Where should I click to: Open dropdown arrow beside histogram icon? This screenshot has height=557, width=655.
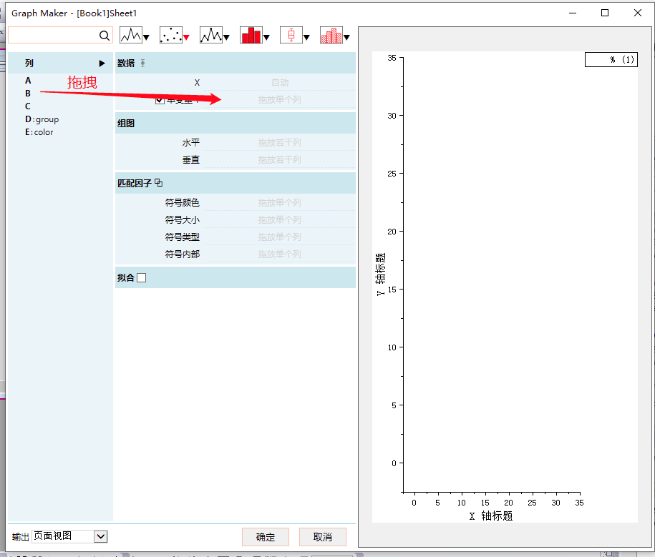point(347,38)
